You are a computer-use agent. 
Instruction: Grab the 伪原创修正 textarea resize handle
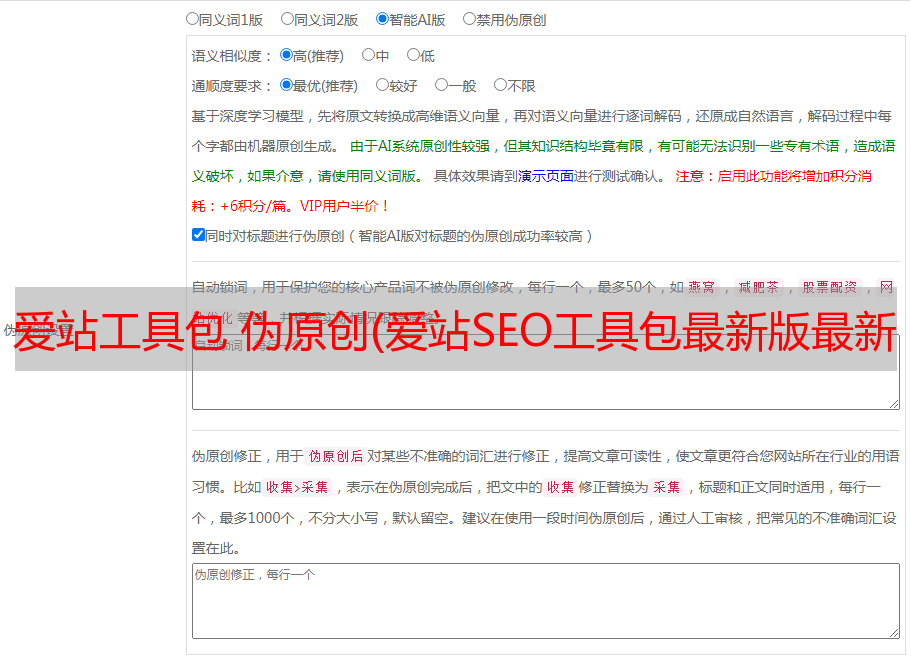894,633
